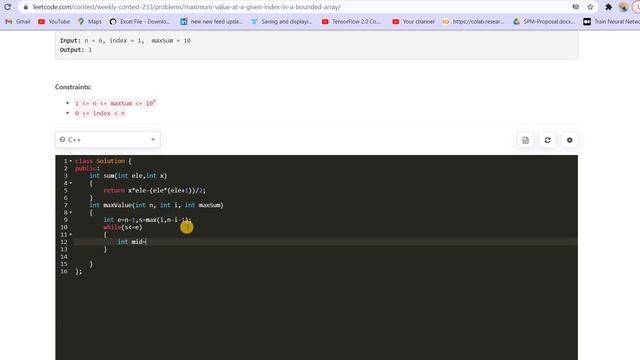Open the SPM-Proposal.docx bookmark
The image size is (640, 360).
pyautogui.click(x=544, y=22)
